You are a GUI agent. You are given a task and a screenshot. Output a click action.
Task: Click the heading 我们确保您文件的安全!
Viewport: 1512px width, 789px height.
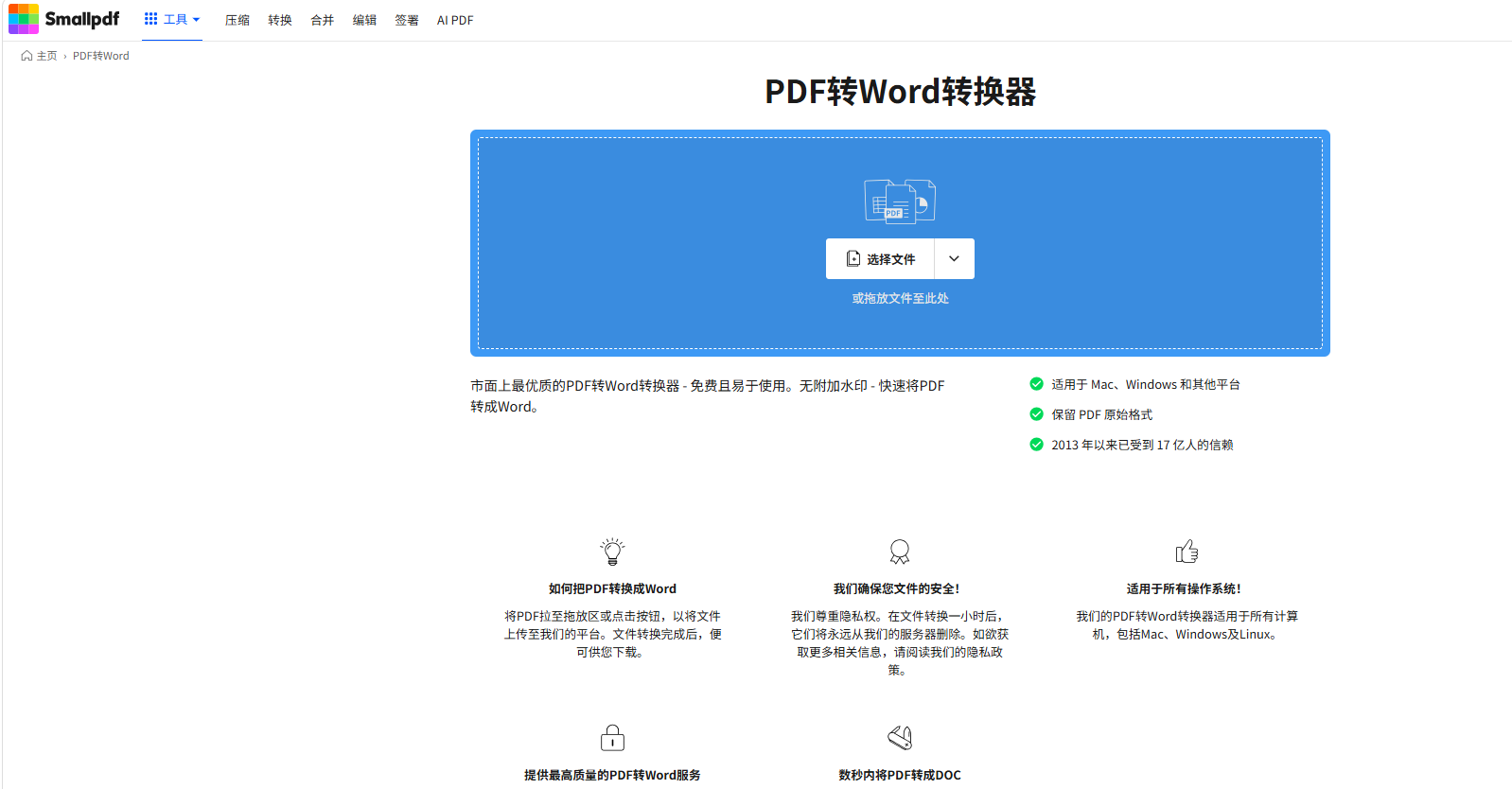click(x=896, y=588)
